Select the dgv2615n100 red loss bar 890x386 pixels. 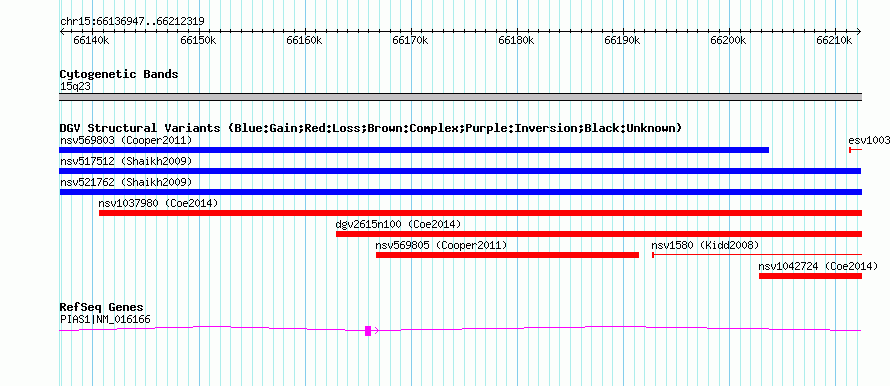(x=599, y=234)
